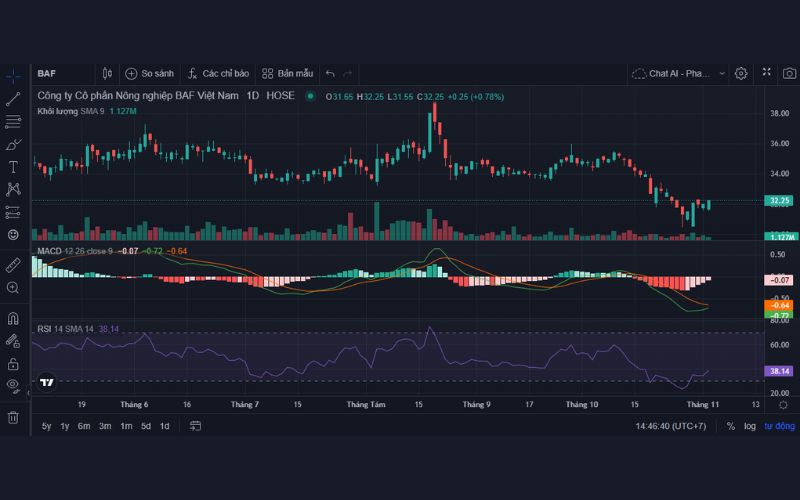Select the text annotation tool

(13, 167)
